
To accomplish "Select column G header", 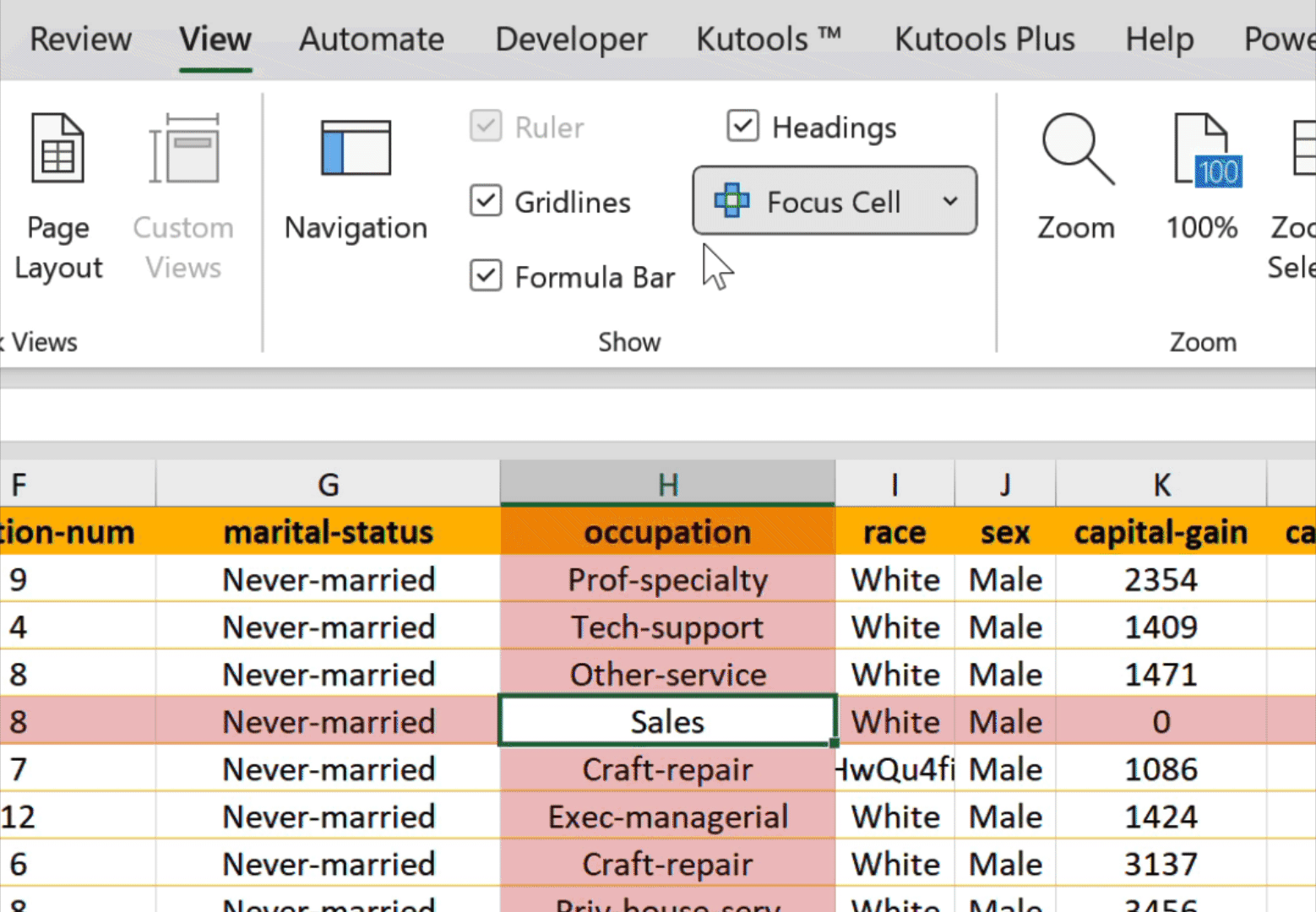I will coord(329,485).
